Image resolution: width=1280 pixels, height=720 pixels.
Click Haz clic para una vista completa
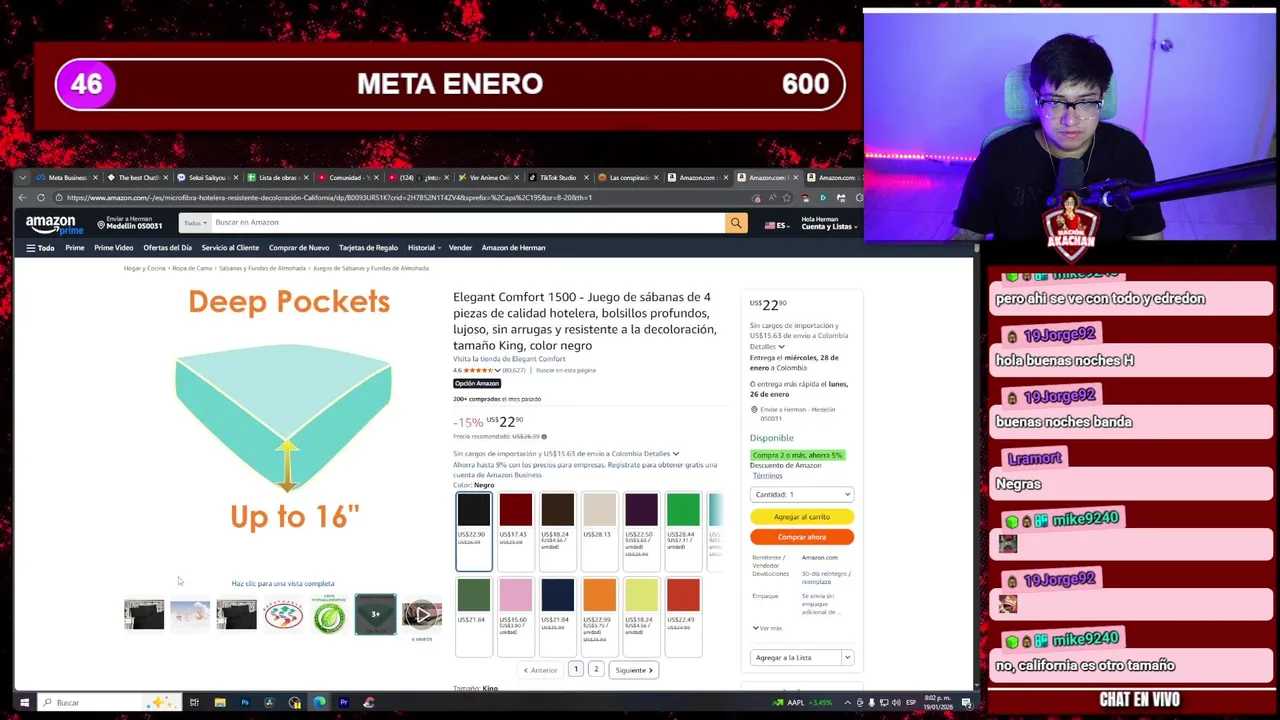pyautogui.click(x=283, y=583)
